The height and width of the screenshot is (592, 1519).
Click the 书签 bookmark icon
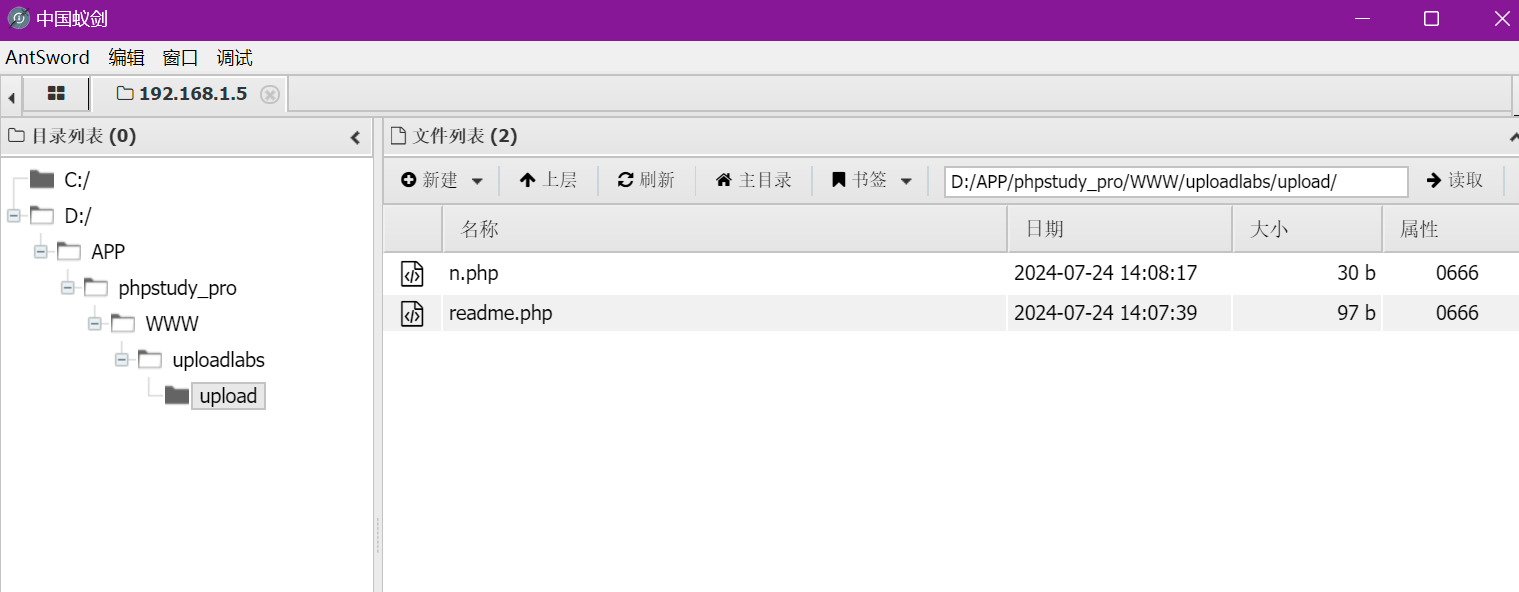[838, 180]
